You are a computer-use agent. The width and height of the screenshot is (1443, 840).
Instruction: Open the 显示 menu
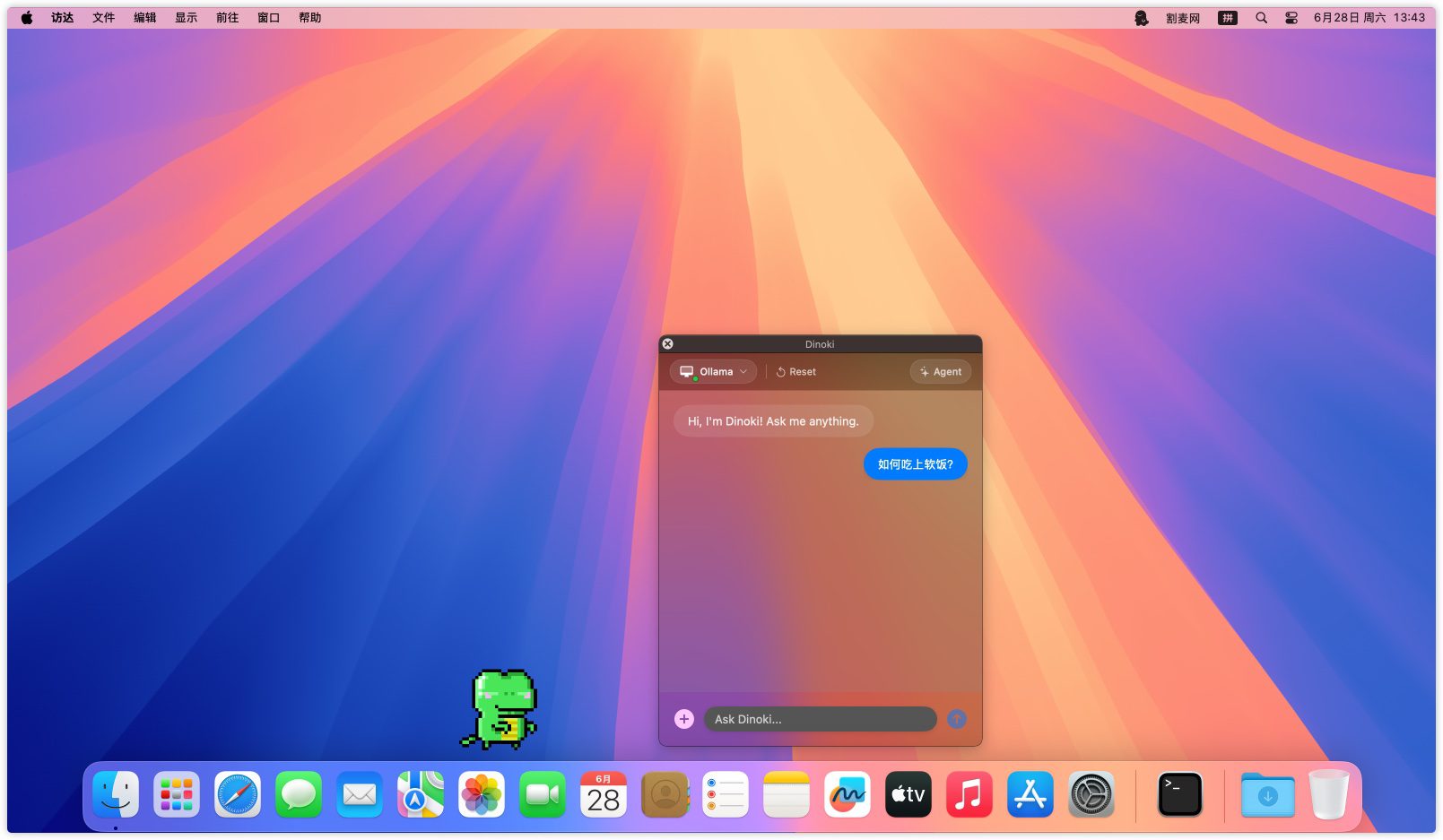click(x=187, y=18)
